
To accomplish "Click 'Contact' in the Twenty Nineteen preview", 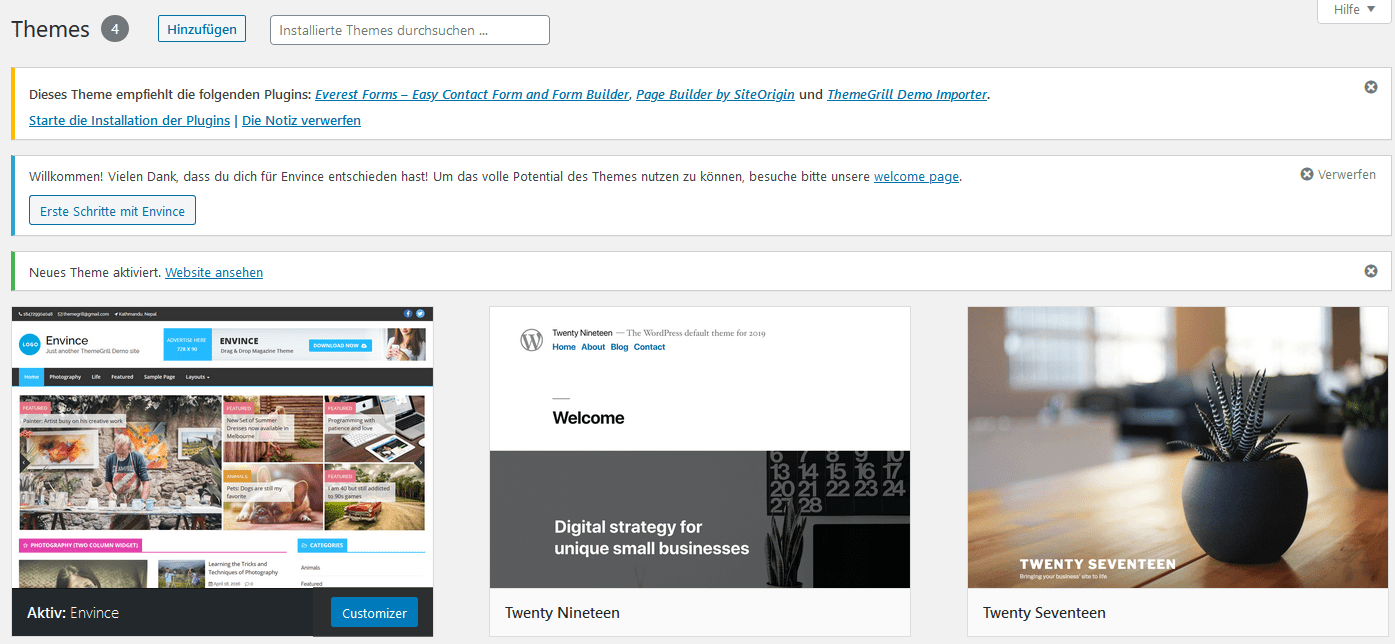I will 649,347.
